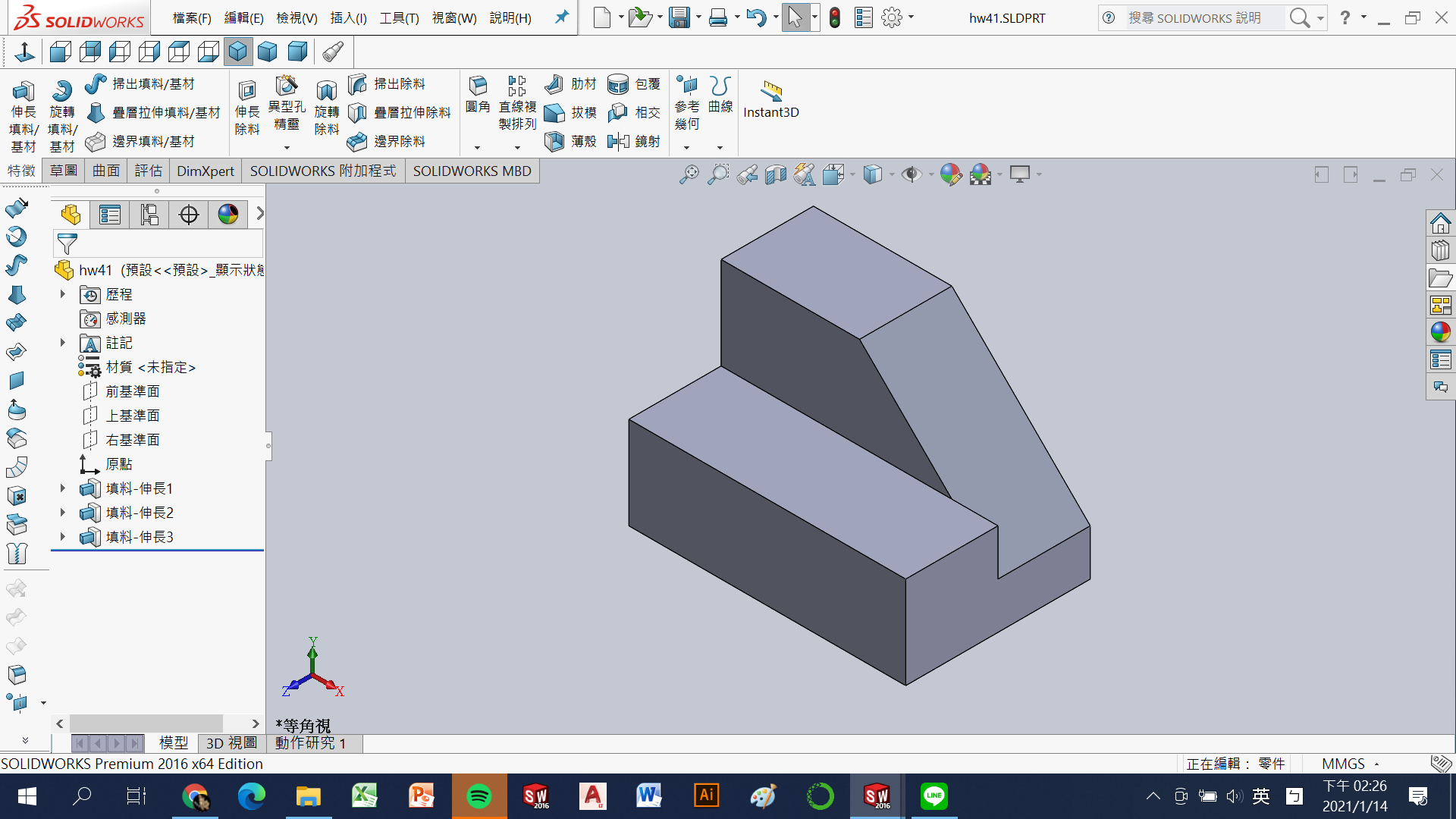Click the Rebuild traffic light icon
This screenshot has height=819, width=1456.
pos(834,17)
